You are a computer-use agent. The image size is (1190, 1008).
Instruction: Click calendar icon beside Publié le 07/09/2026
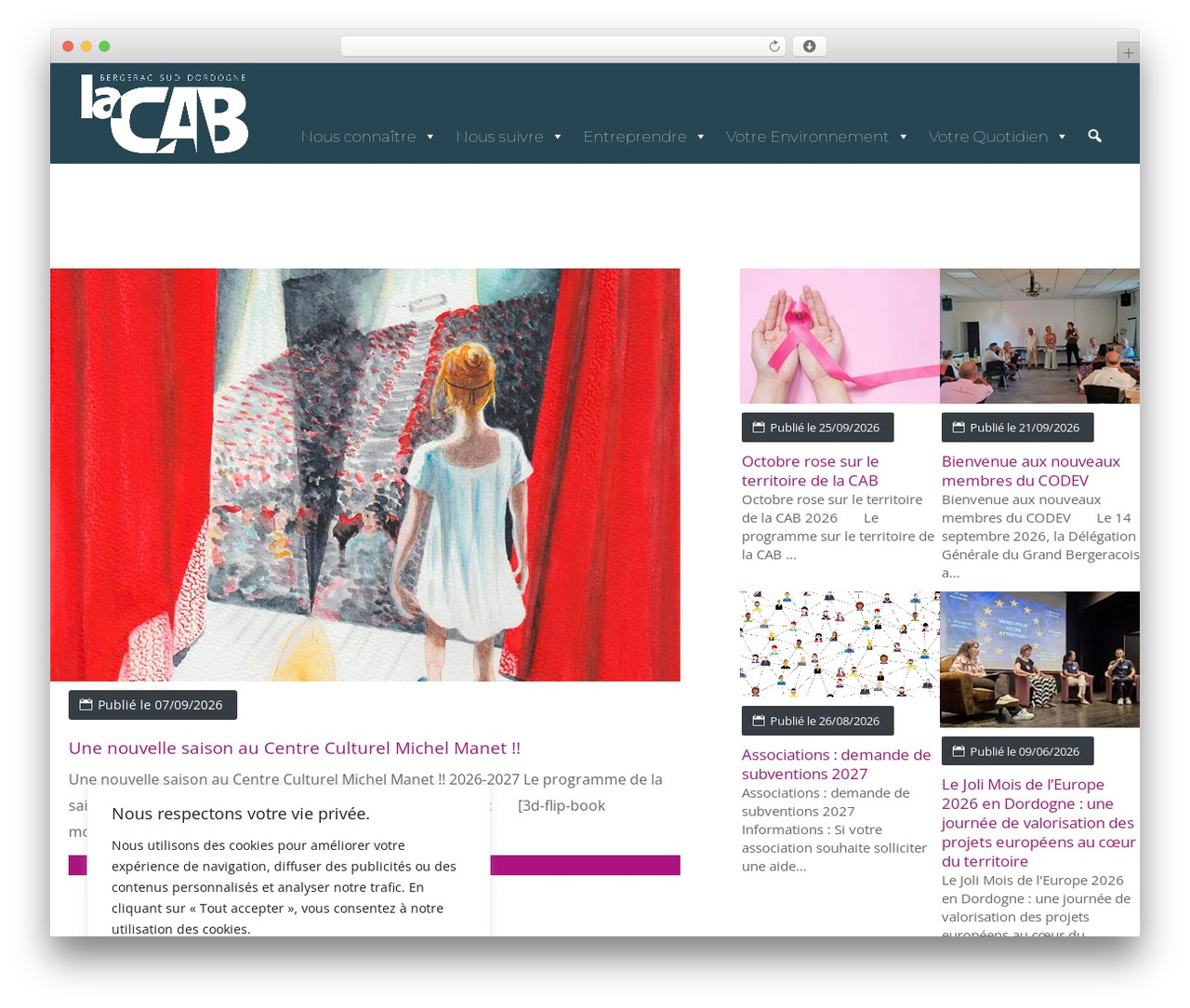(86, 705)
